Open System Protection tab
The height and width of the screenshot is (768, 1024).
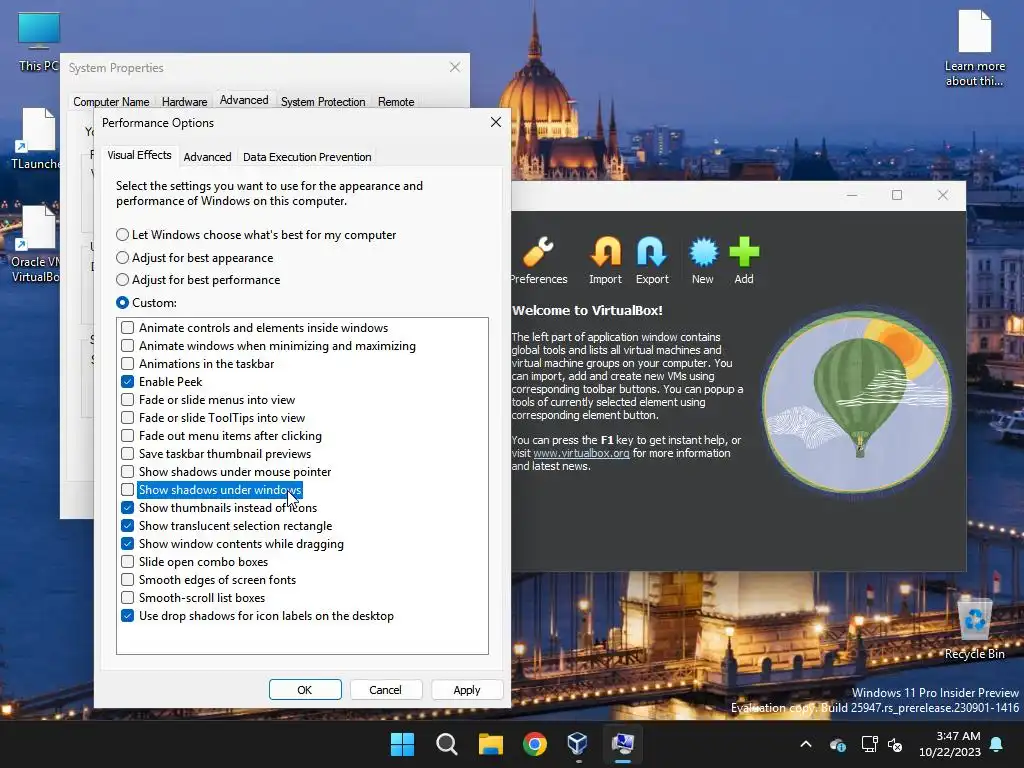323,102
